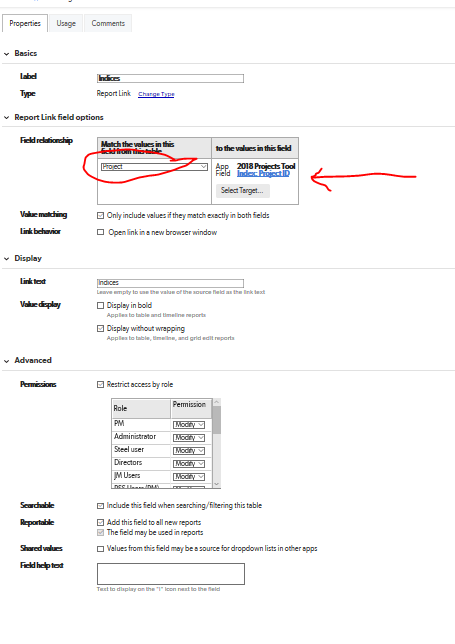The image size is (455, 644).
Task: Collapse the Report Link field options section
Action: (x=7, y=118)
